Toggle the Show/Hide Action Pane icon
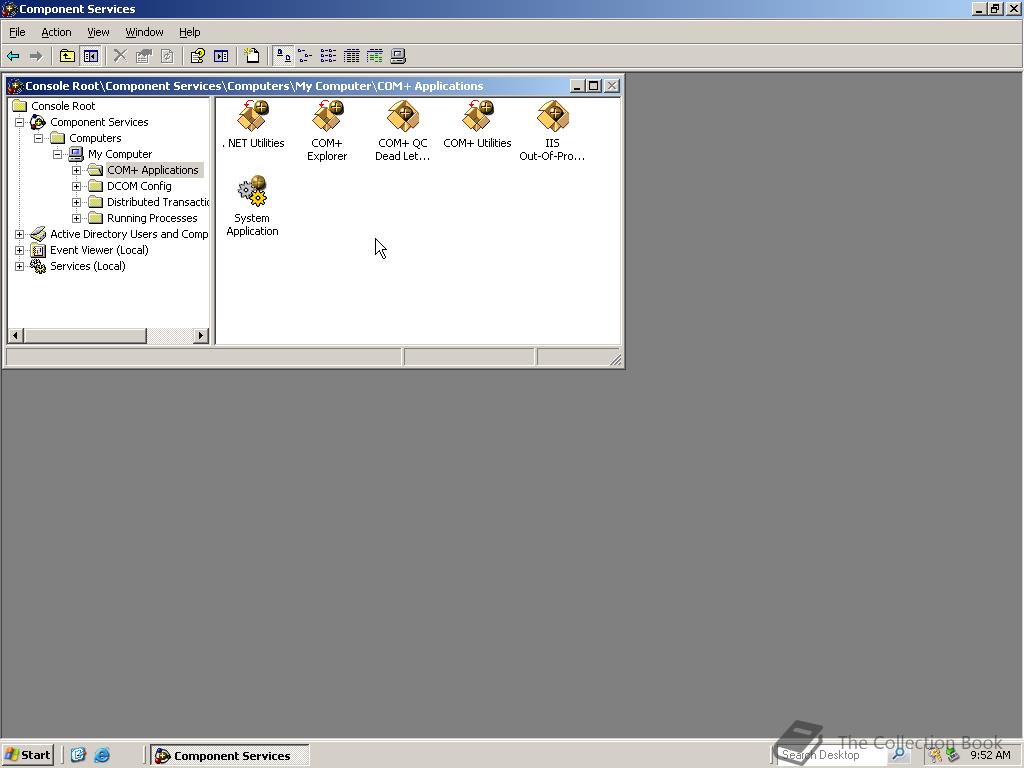 [x=221, y=56]
